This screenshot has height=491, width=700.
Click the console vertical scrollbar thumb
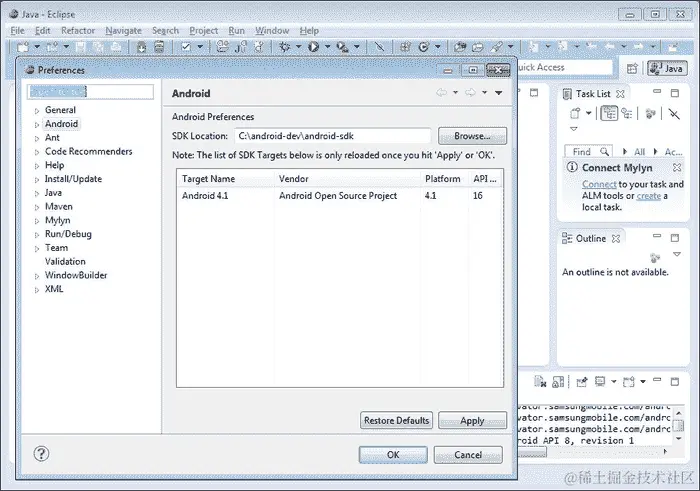pyautogui.click(x=678, y=426)
